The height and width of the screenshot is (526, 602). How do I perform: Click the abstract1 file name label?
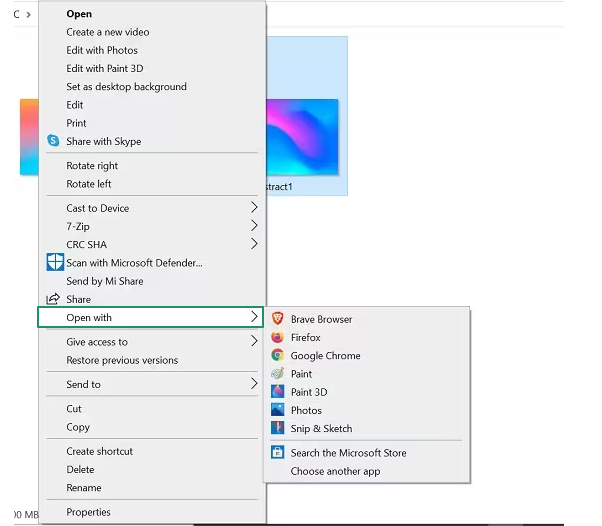279,187
